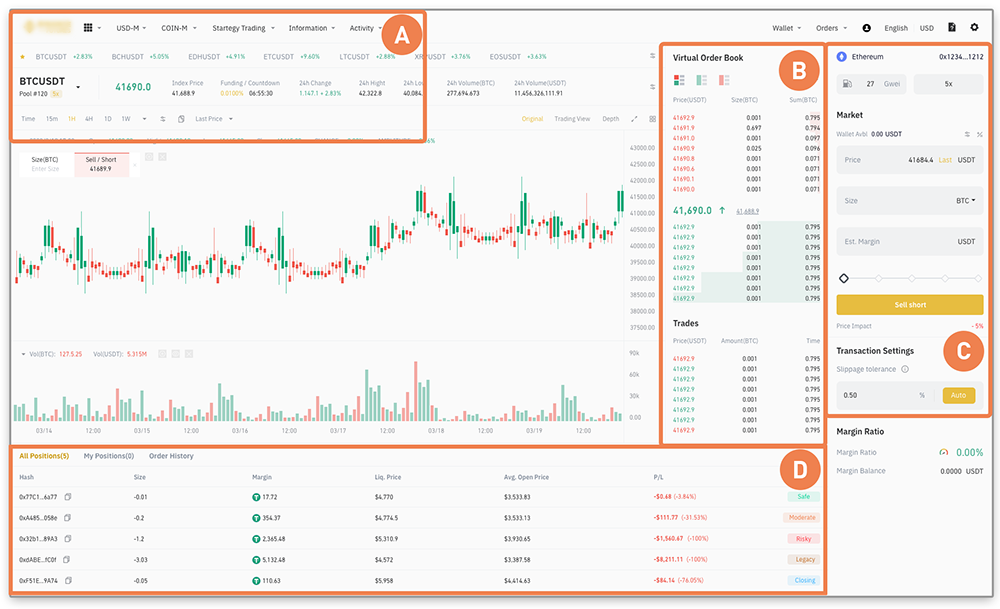Select the combined view icon in Virtual Order Book
The height and width of the screenshot is (609, 1000).
680,80
